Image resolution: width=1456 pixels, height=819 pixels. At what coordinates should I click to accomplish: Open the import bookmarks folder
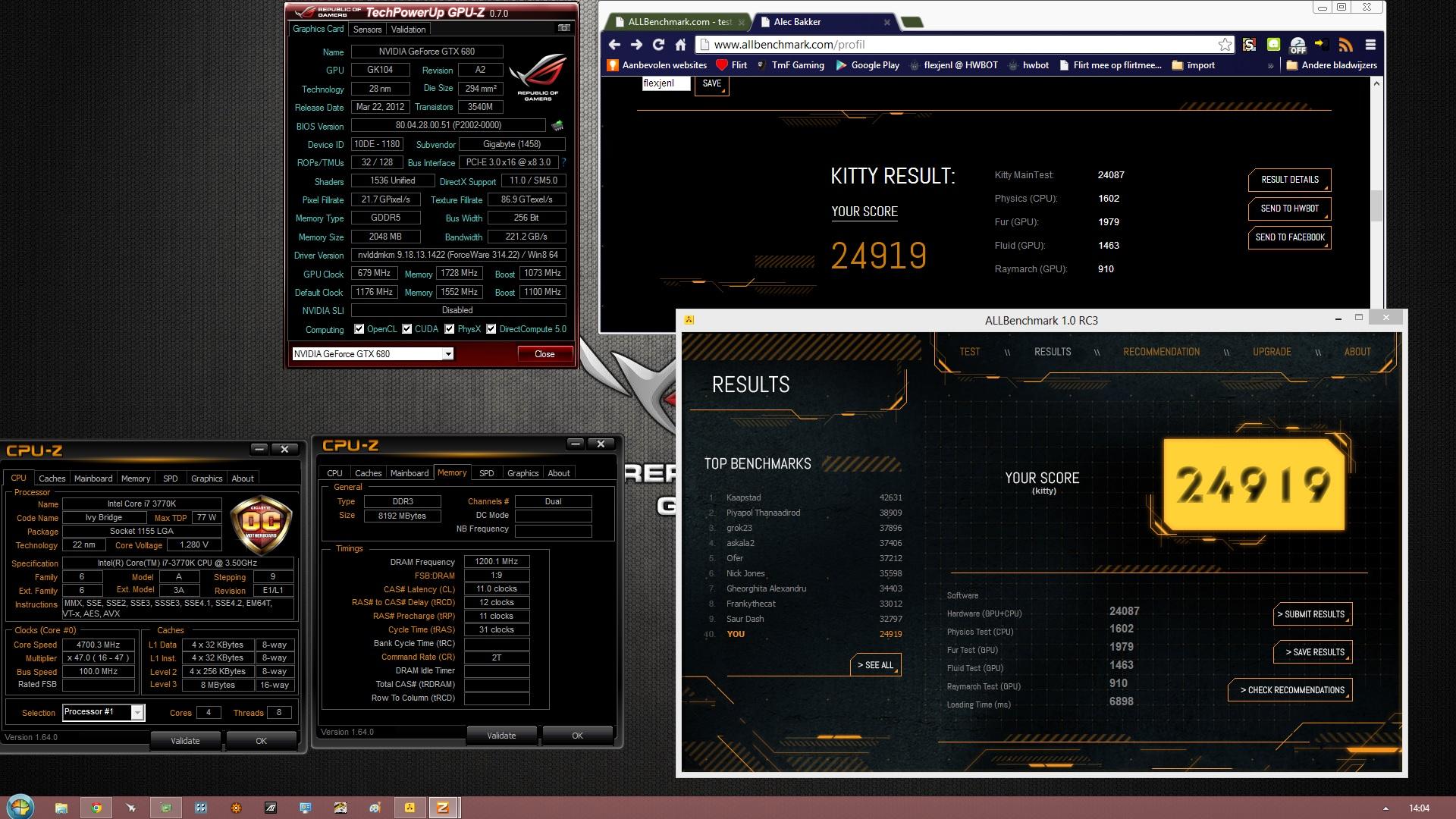tap(1193, 65)
